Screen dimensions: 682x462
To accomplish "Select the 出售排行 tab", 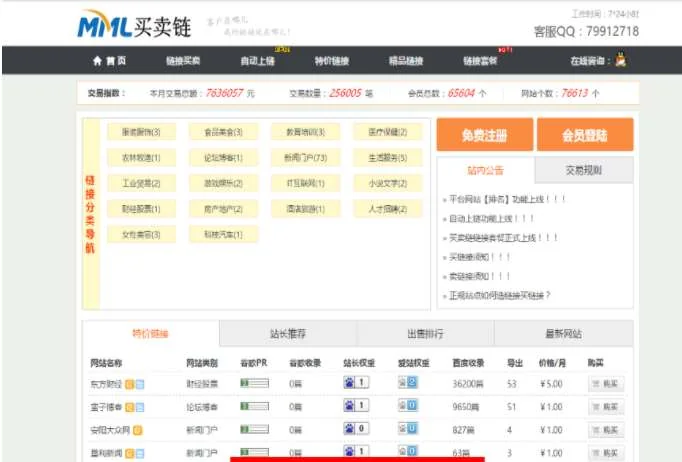I will point(425,334).
